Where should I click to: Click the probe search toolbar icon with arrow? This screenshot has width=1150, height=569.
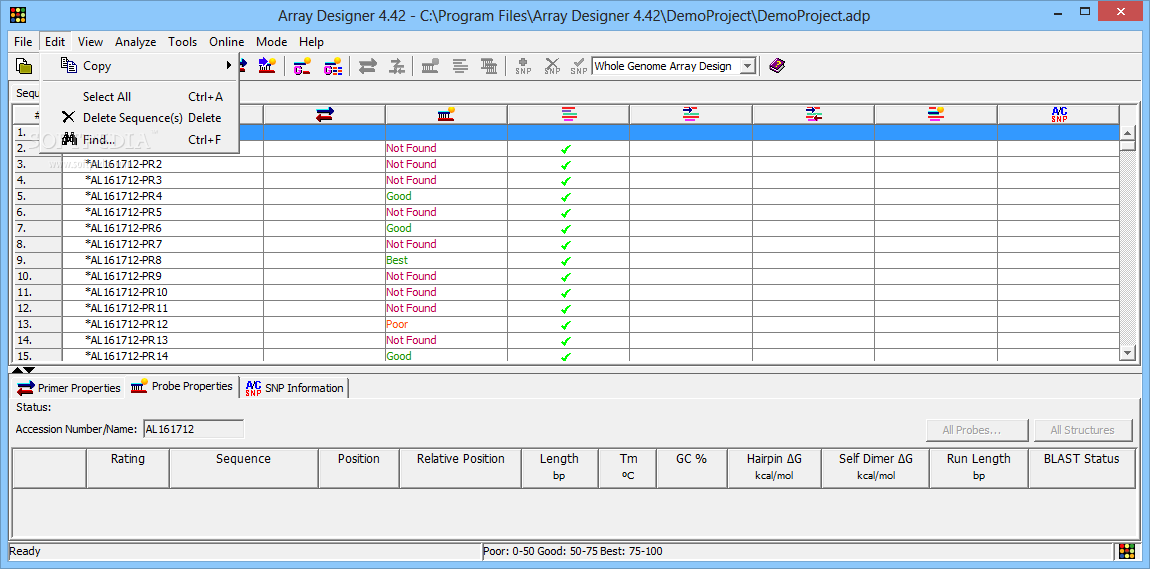(x=266, y=66)
